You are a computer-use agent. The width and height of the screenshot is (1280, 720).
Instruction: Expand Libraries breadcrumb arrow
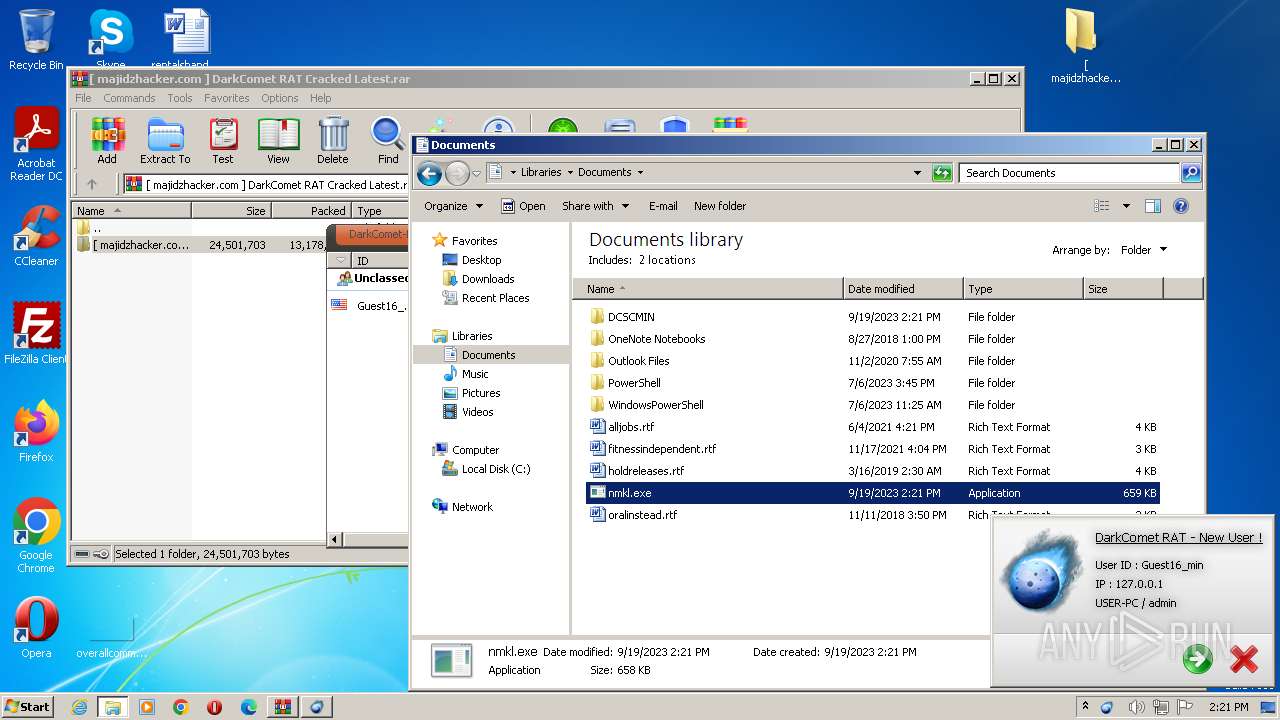tap(570, 173)
